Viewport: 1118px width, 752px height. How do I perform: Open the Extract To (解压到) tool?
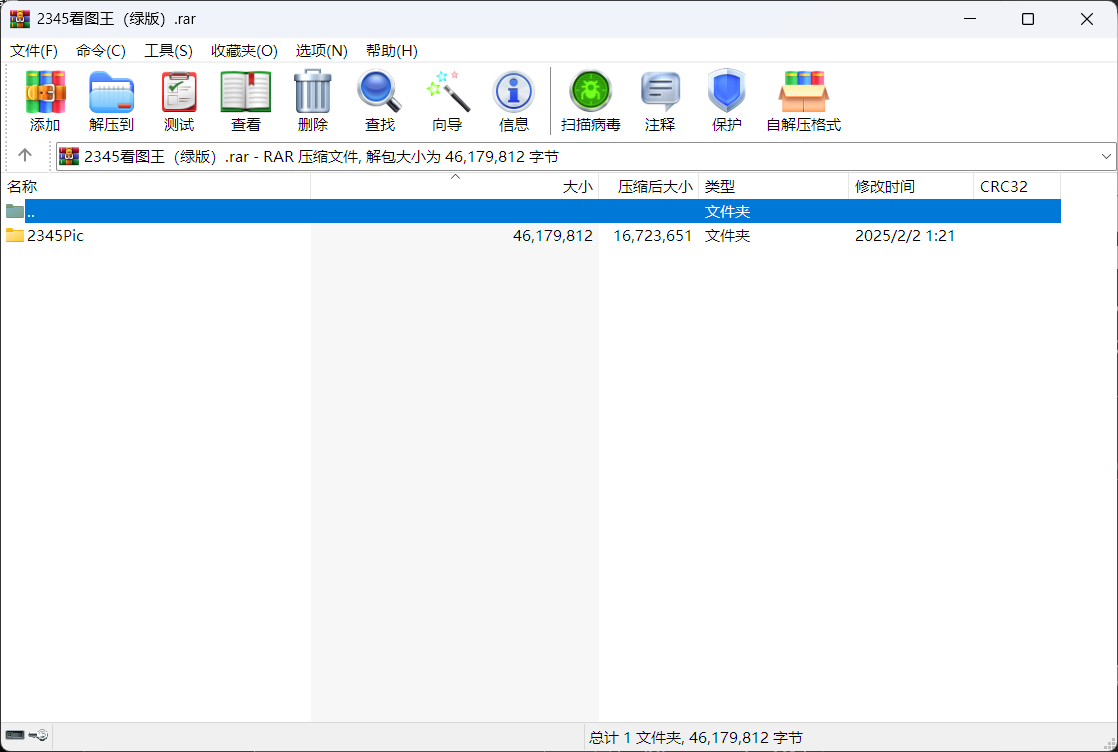point(111,93)
